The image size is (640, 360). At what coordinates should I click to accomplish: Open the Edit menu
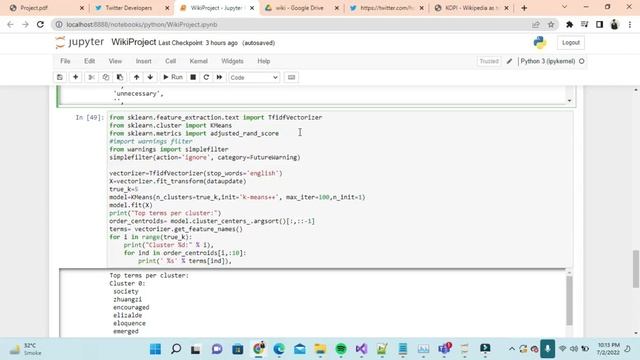coord(89,61)
